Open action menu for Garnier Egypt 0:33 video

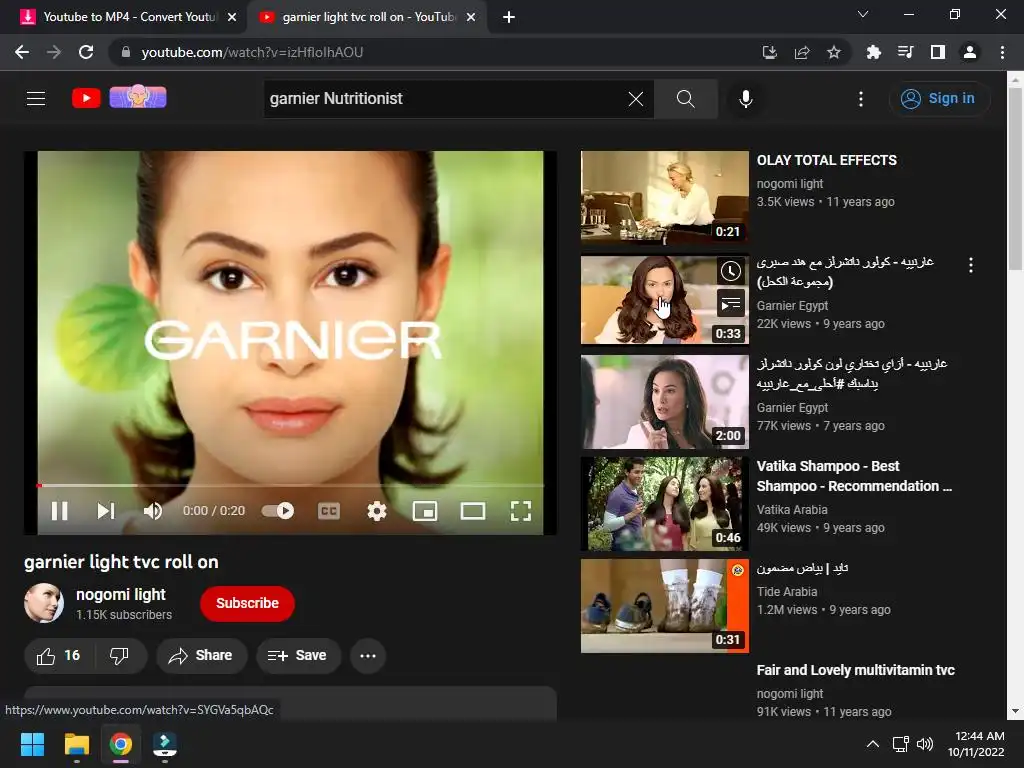point(971,264)
